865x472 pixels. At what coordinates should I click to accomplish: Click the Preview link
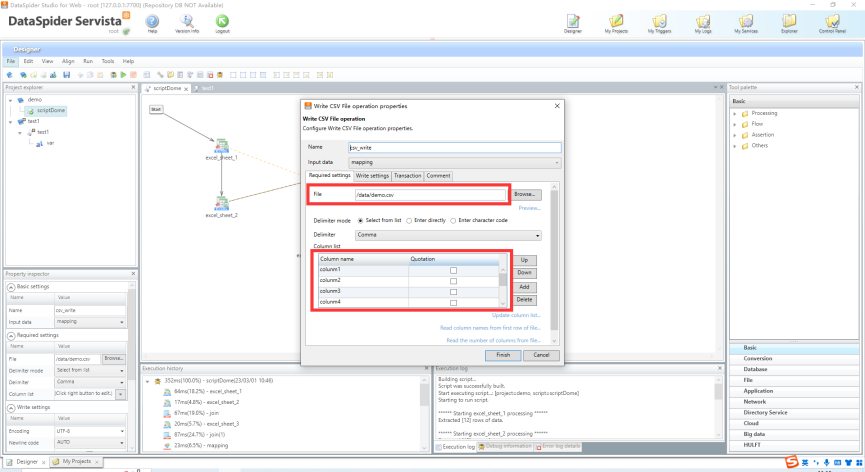click(x=529, y=208)
